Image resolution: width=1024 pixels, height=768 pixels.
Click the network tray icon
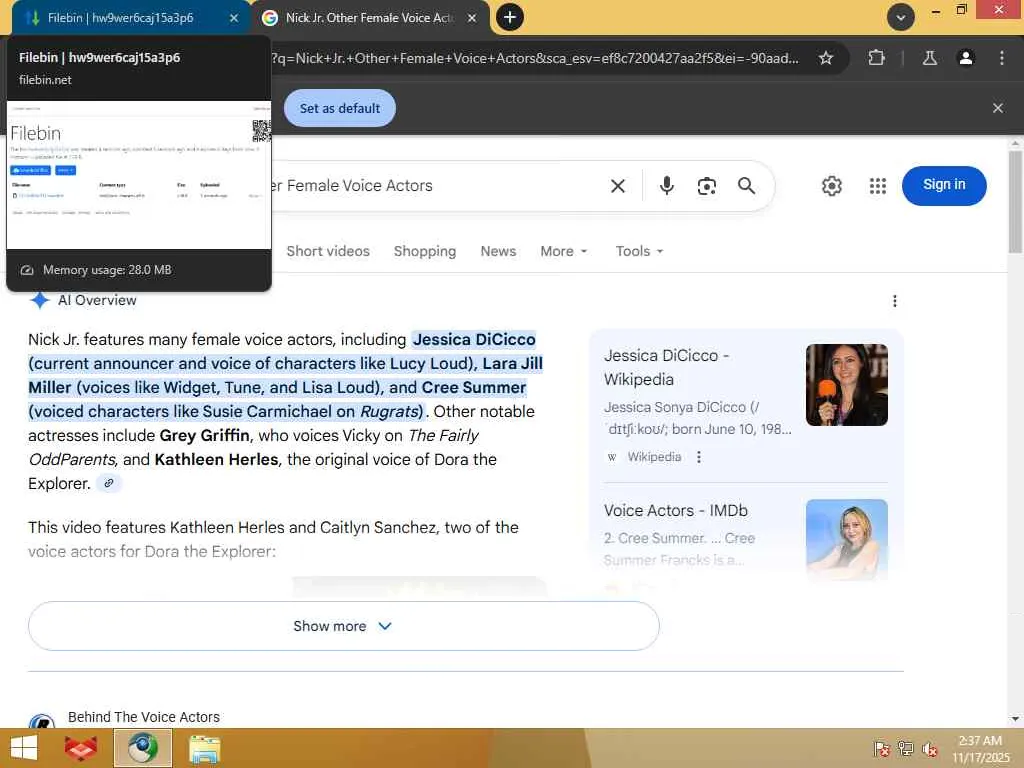point(905,749)
